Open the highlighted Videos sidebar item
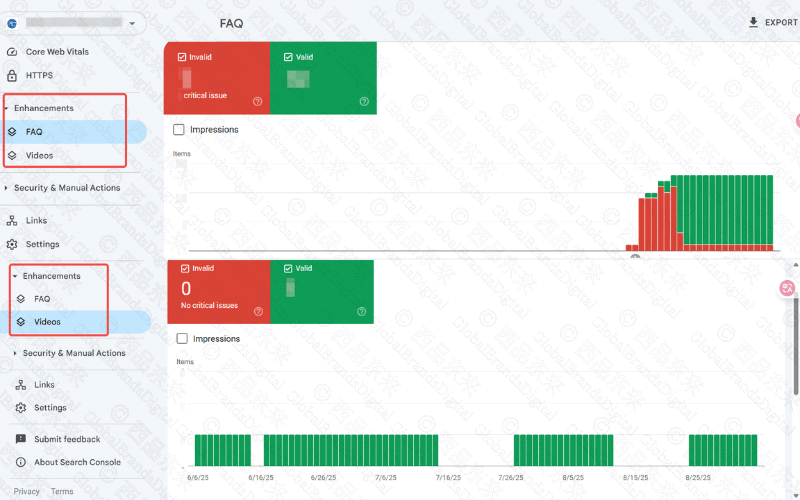 pos(47,322)
